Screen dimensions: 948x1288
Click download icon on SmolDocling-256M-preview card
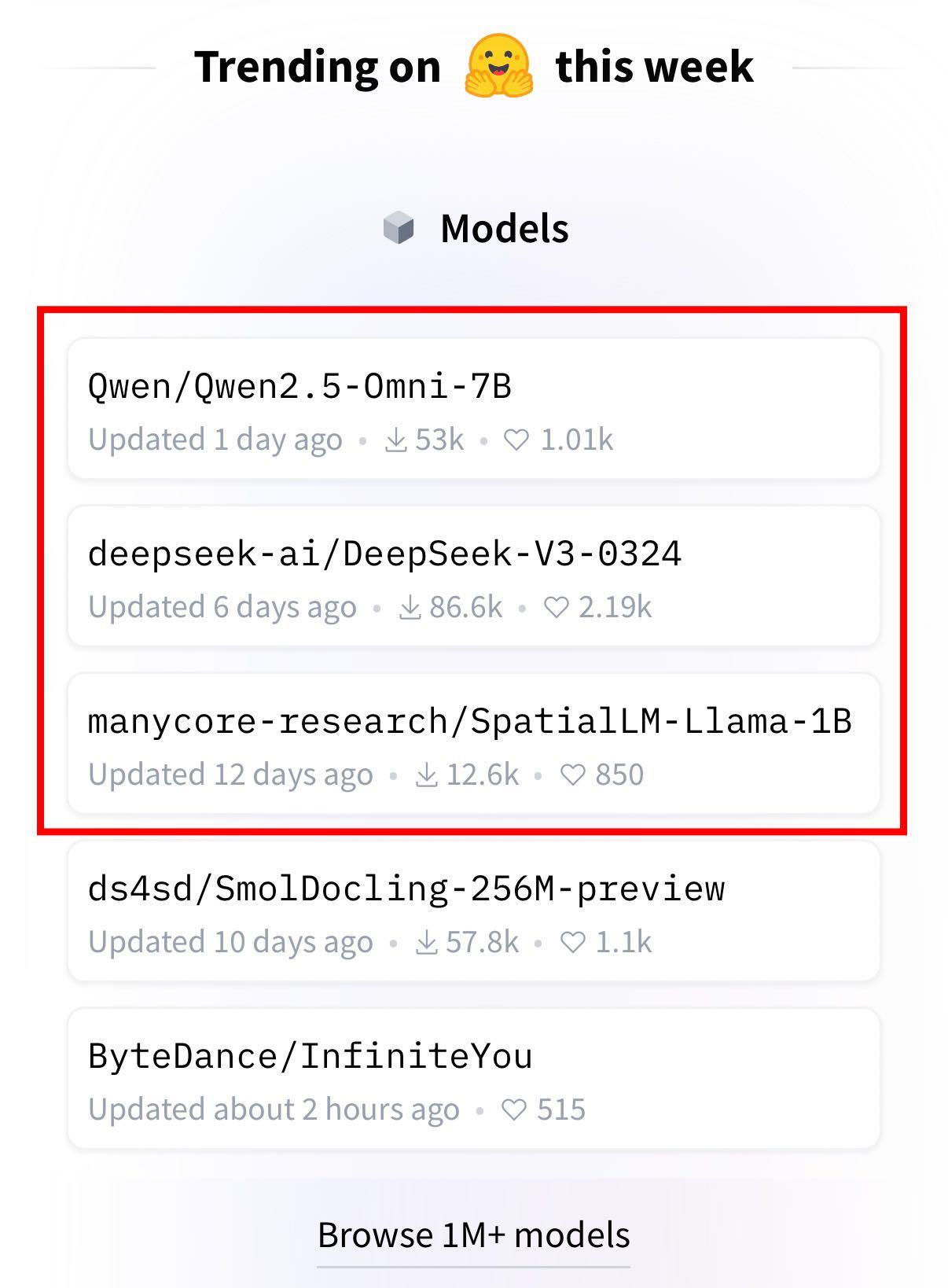(426, 943)
